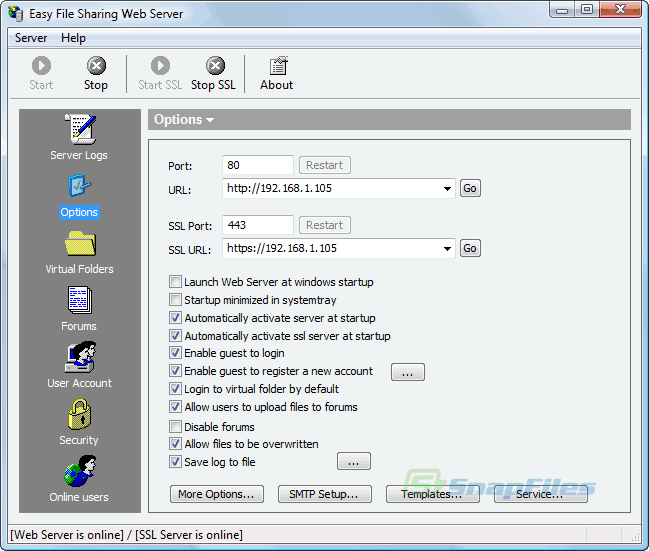Click Go next to the SSL URL field

click(x=470, y=248)
